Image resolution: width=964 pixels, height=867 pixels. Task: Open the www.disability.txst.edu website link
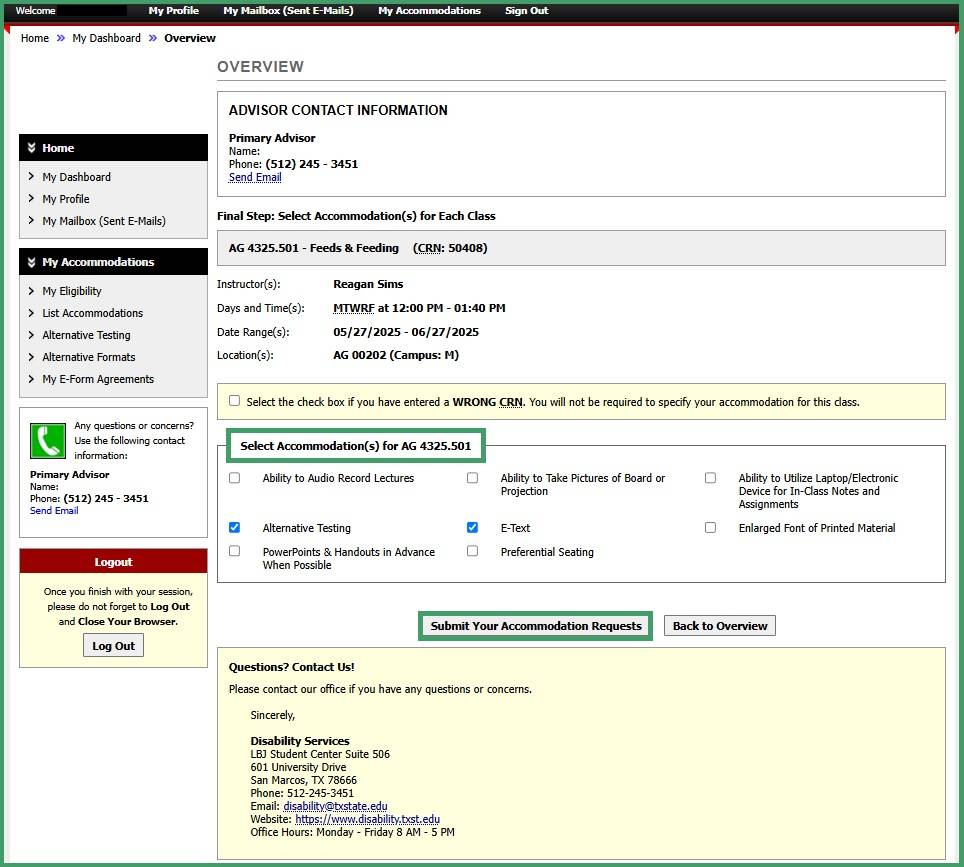click(367, 819)
